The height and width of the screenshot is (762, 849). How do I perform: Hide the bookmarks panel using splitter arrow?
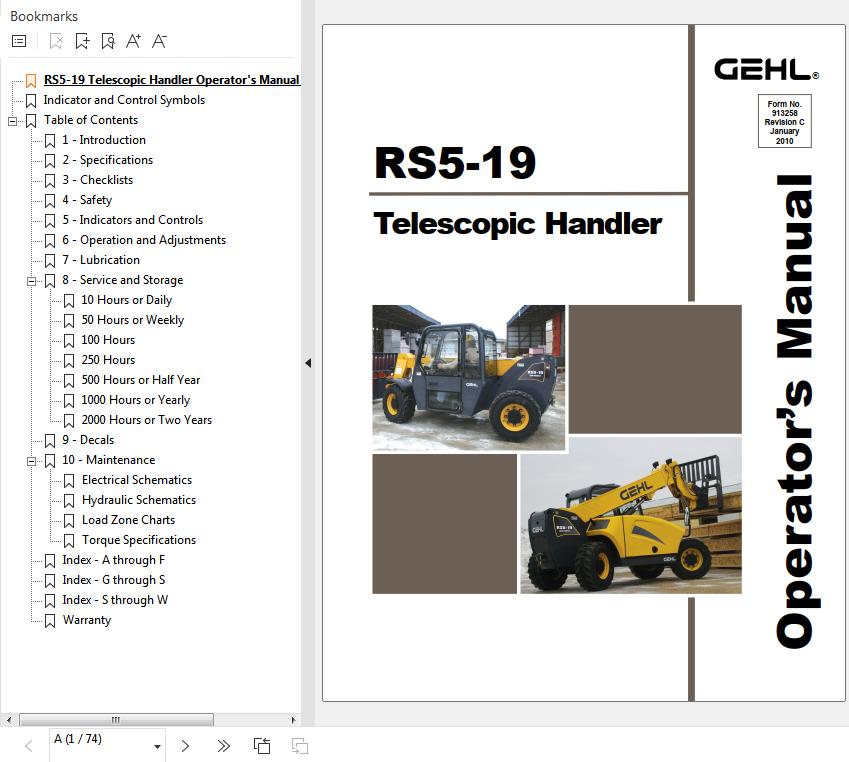(x=308, y=363)
